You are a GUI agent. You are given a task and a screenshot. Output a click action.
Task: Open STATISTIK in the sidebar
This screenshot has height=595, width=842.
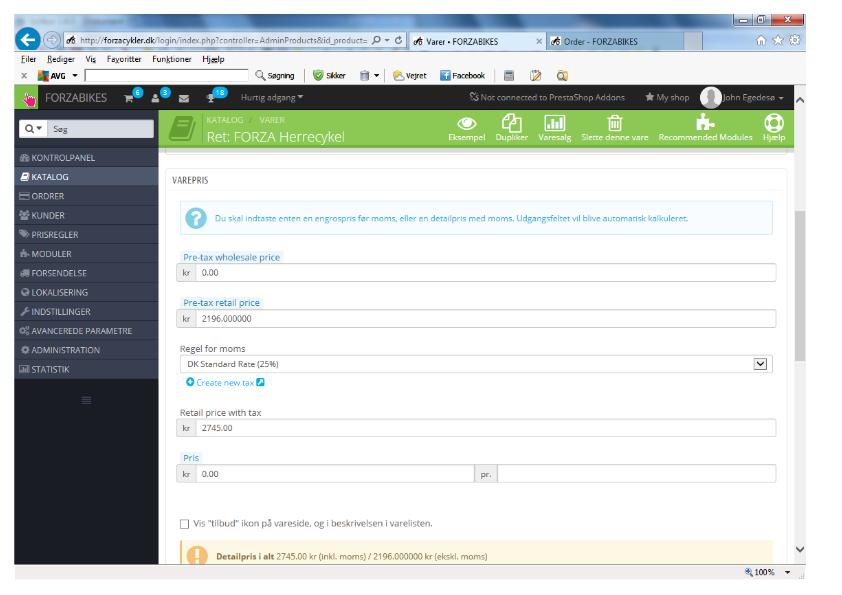tap(86, 369)
